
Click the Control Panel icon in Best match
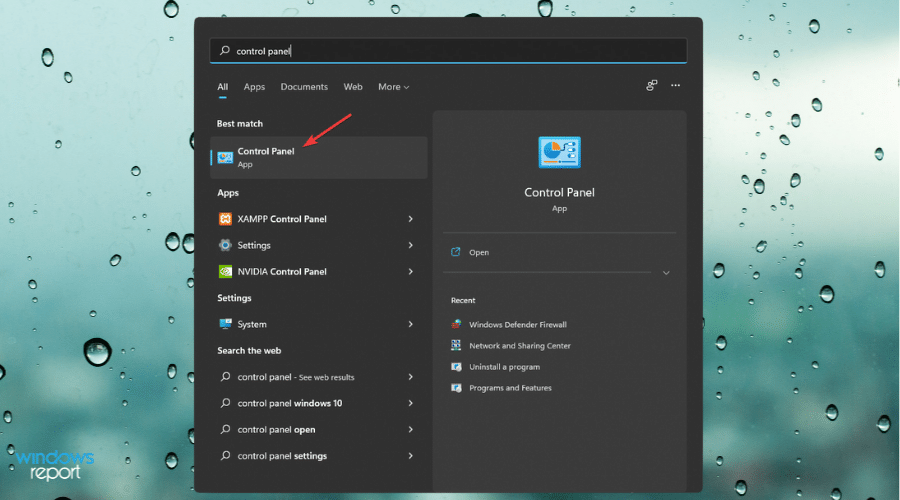click(225, 157)
